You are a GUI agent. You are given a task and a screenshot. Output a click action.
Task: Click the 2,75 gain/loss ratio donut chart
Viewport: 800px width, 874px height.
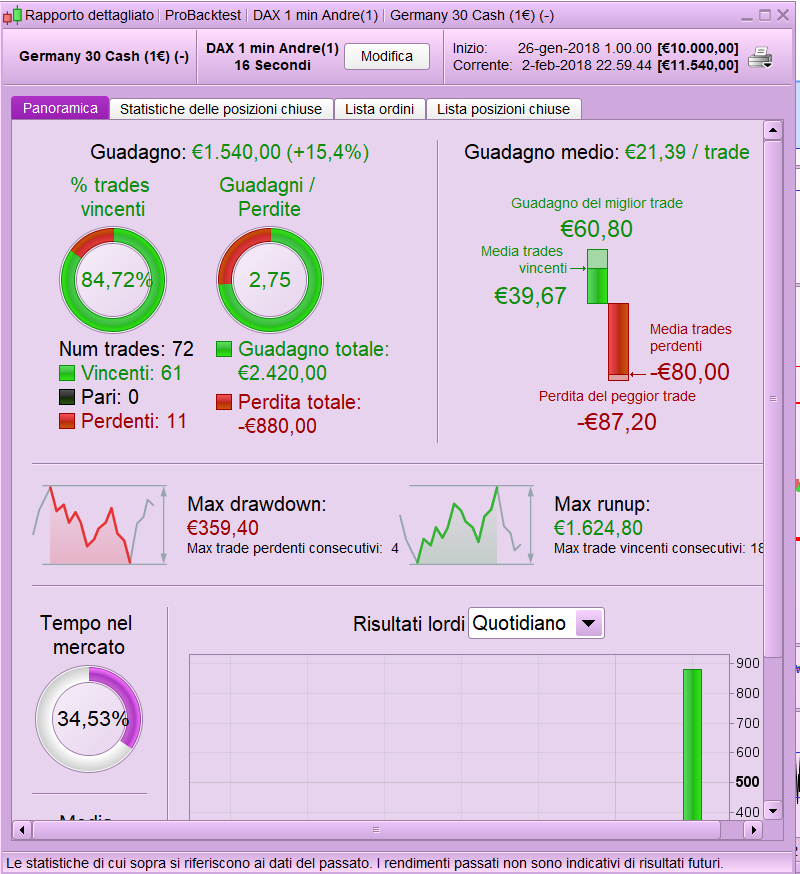coord(270,279)
